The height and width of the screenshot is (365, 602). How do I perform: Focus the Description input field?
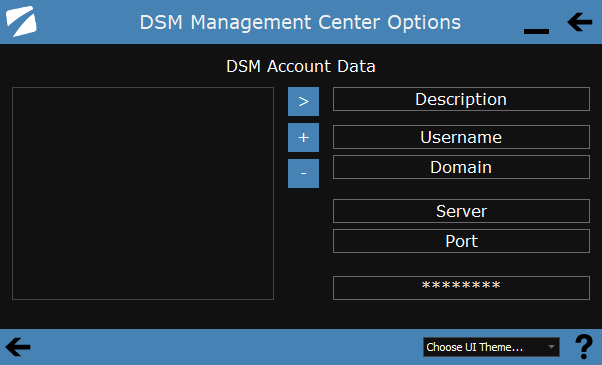coord(461,99)
